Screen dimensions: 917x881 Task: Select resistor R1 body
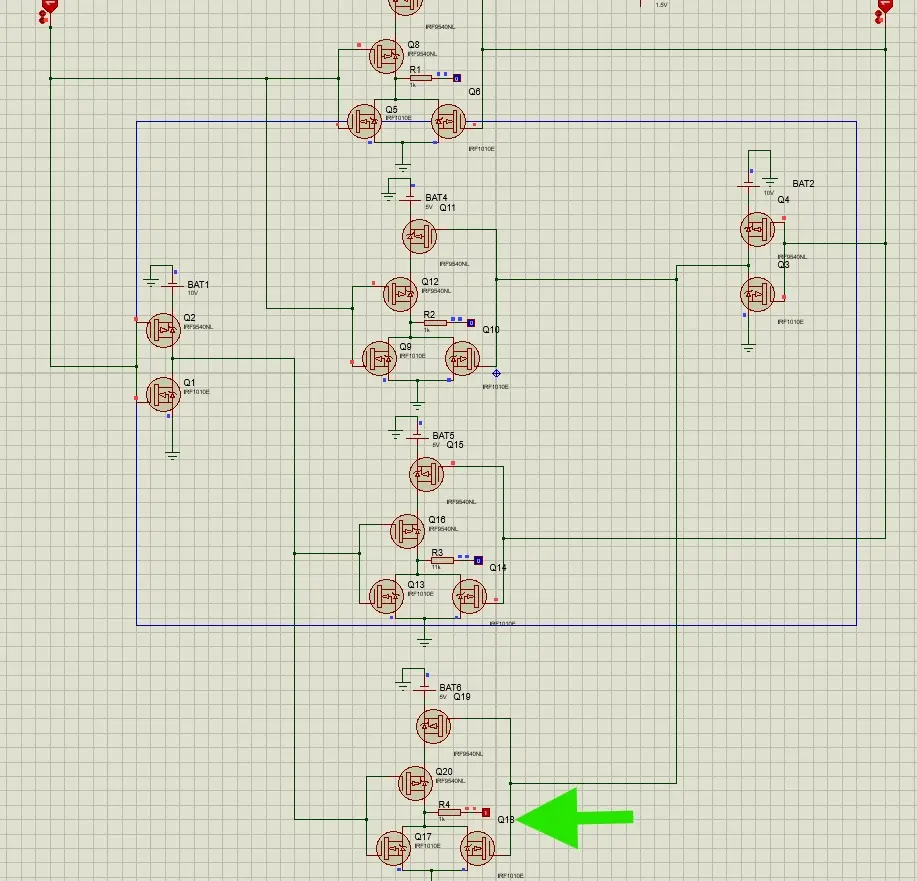(421, 78)
